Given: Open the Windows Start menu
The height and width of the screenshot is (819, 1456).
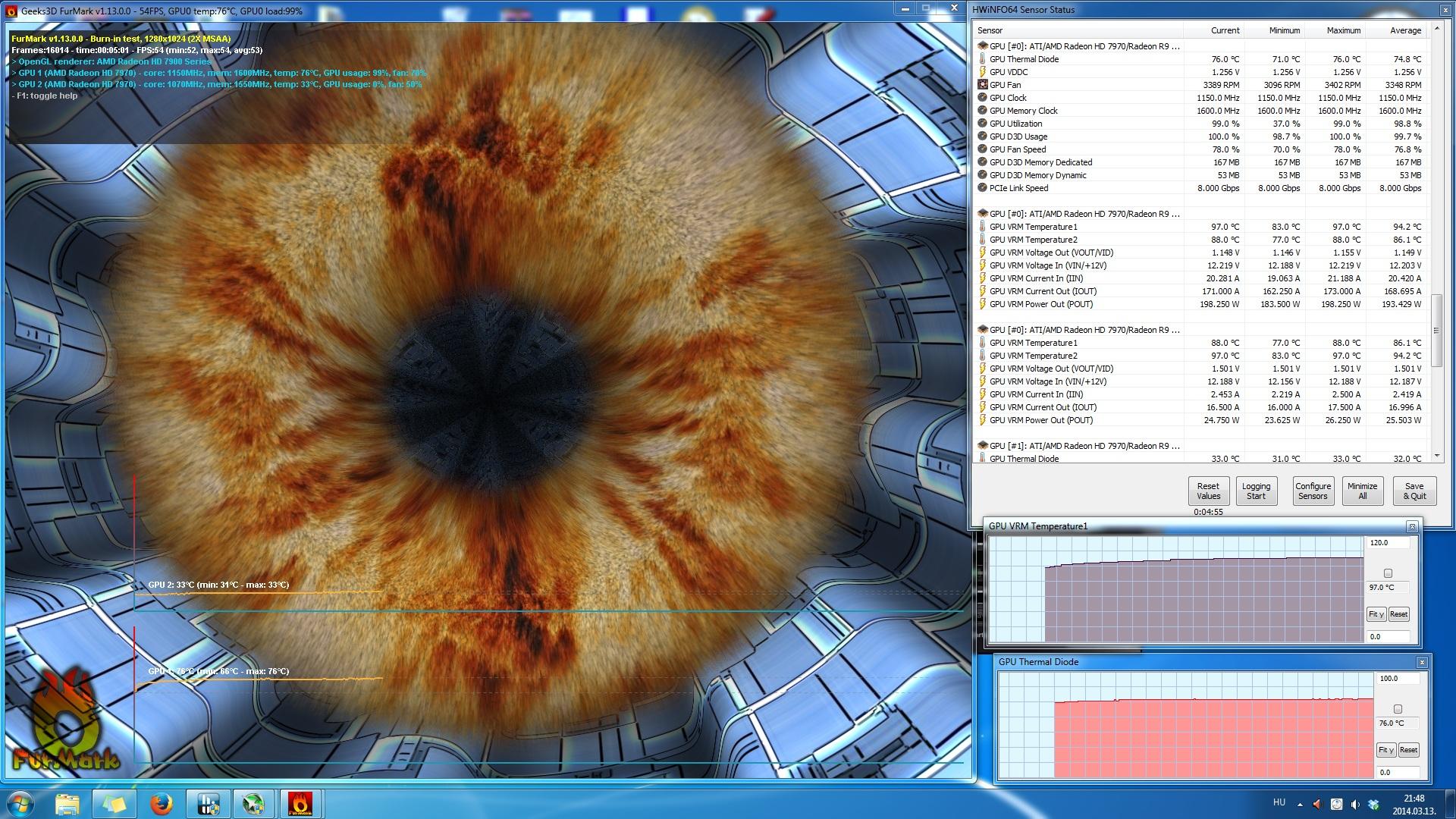Looking at the screenshot, I should (x=20, y=803).
